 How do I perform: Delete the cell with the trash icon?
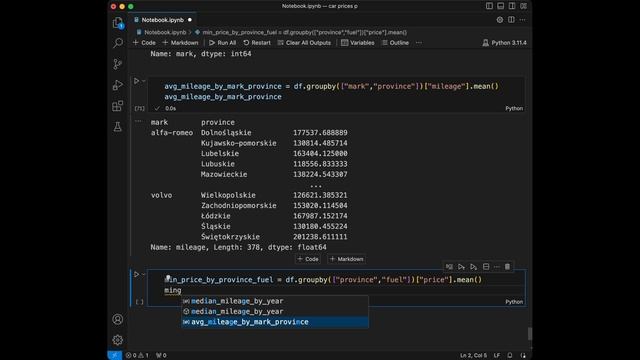[x=507, y=267]
